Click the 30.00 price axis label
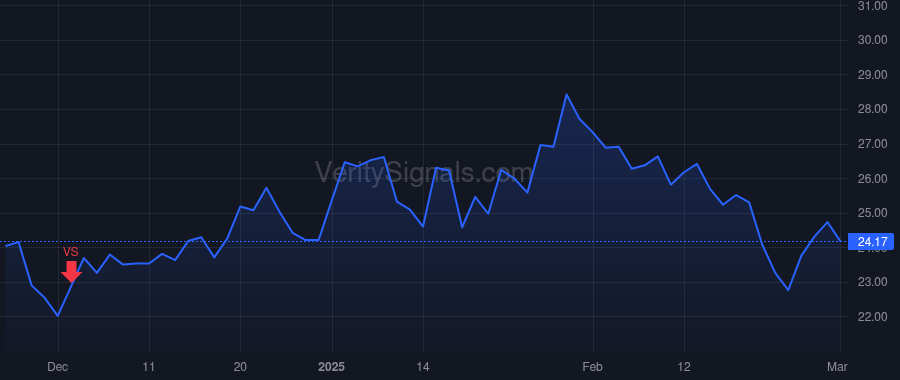The width and height of the screenshot is (900, 380). [x=872, y=40]
